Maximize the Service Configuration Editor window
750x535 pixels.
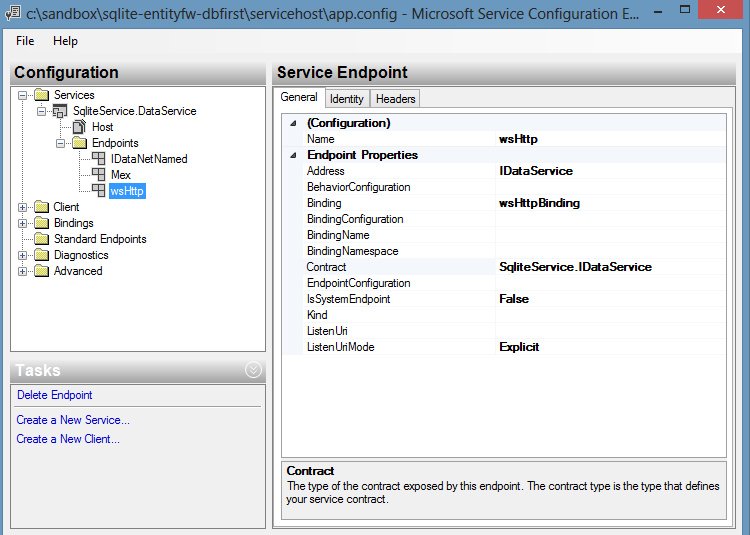pyautogui.click(x=685, y=10)
